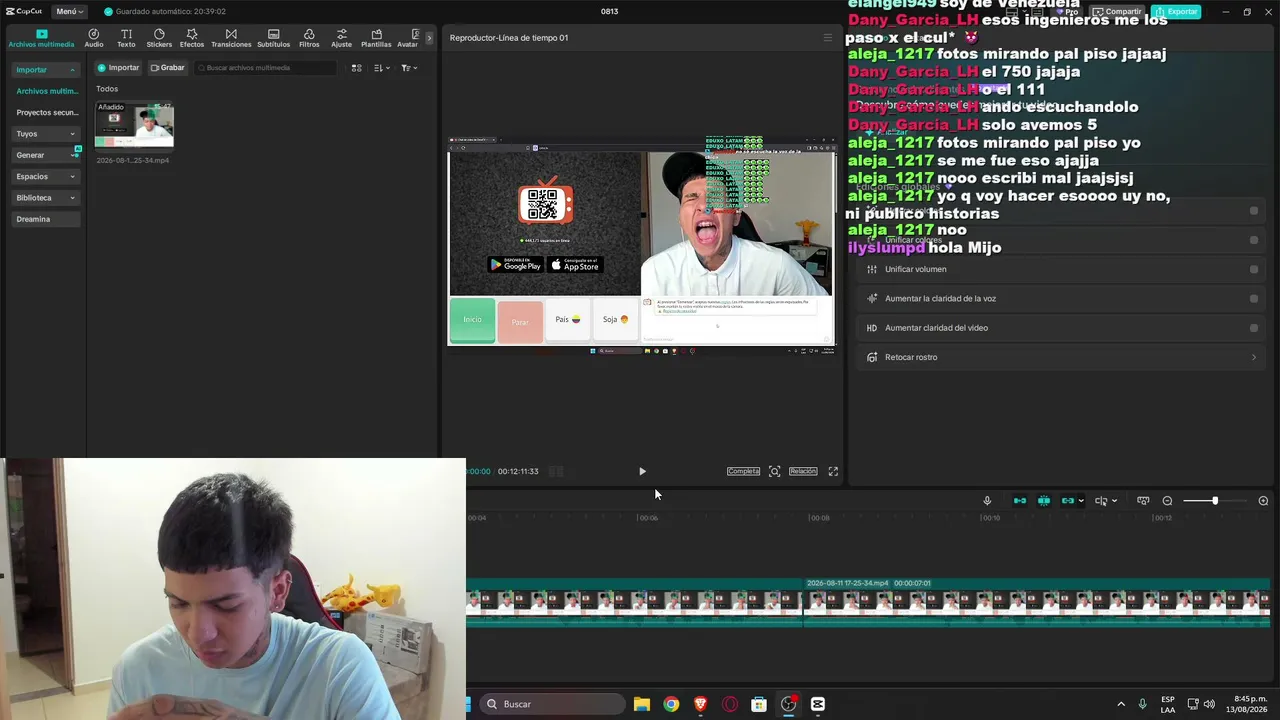Image resolution: width=1280 pixels, height=720 pixels.
Task: Expand the Generar sidebar section
Action: [x=45, y=155]
